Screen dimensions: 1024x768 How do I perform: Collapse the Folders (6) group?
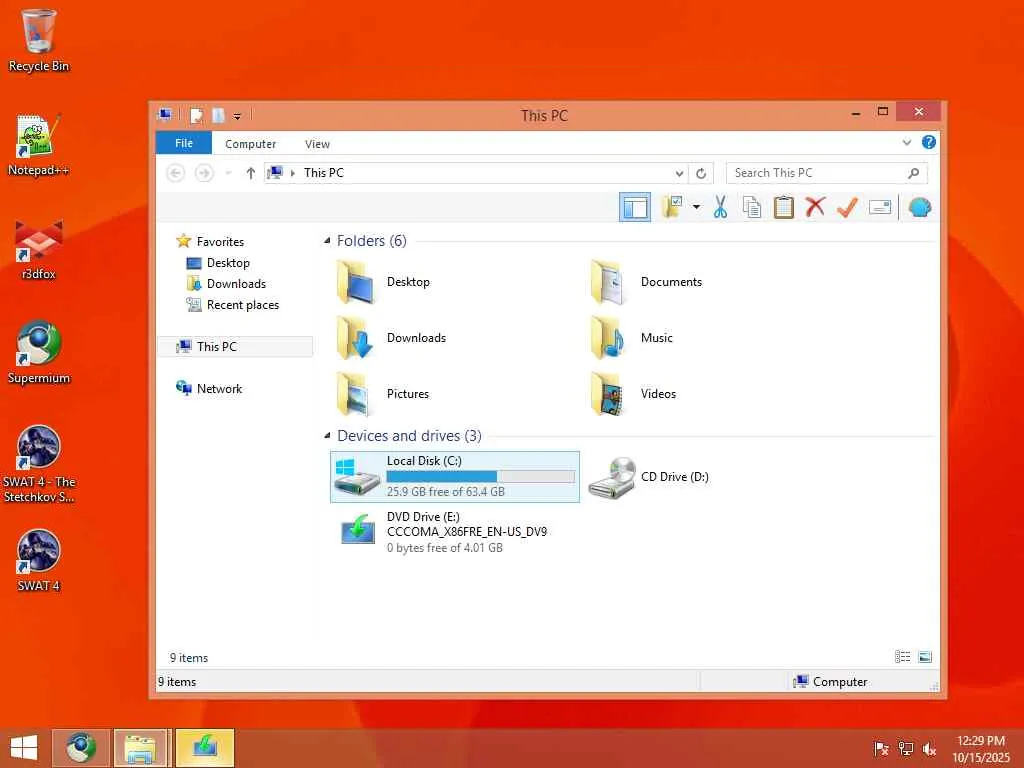(x=327, y=241)
